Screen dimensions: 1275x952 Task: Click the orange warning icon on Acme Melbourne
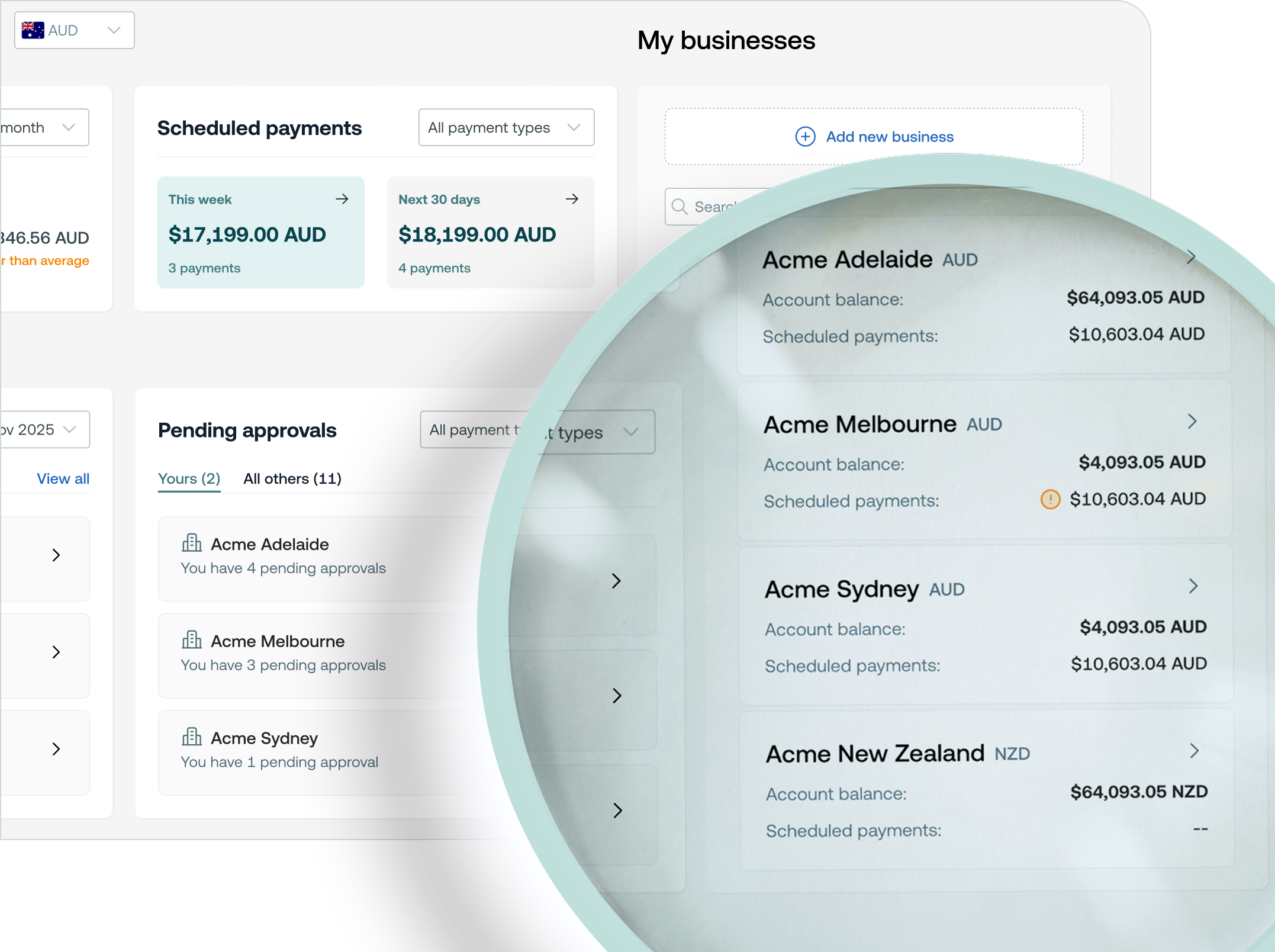(x=1051, y=499)
